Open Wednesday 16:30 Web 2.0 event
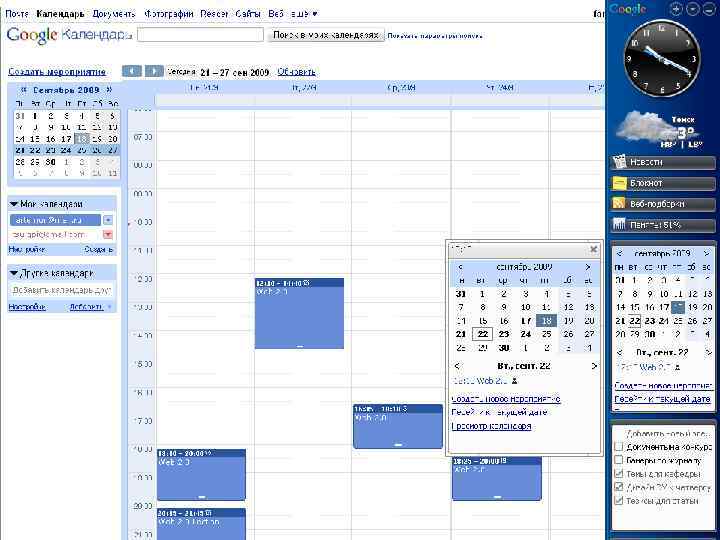Screen dimensions: 720x540 [x=398, y=426]
